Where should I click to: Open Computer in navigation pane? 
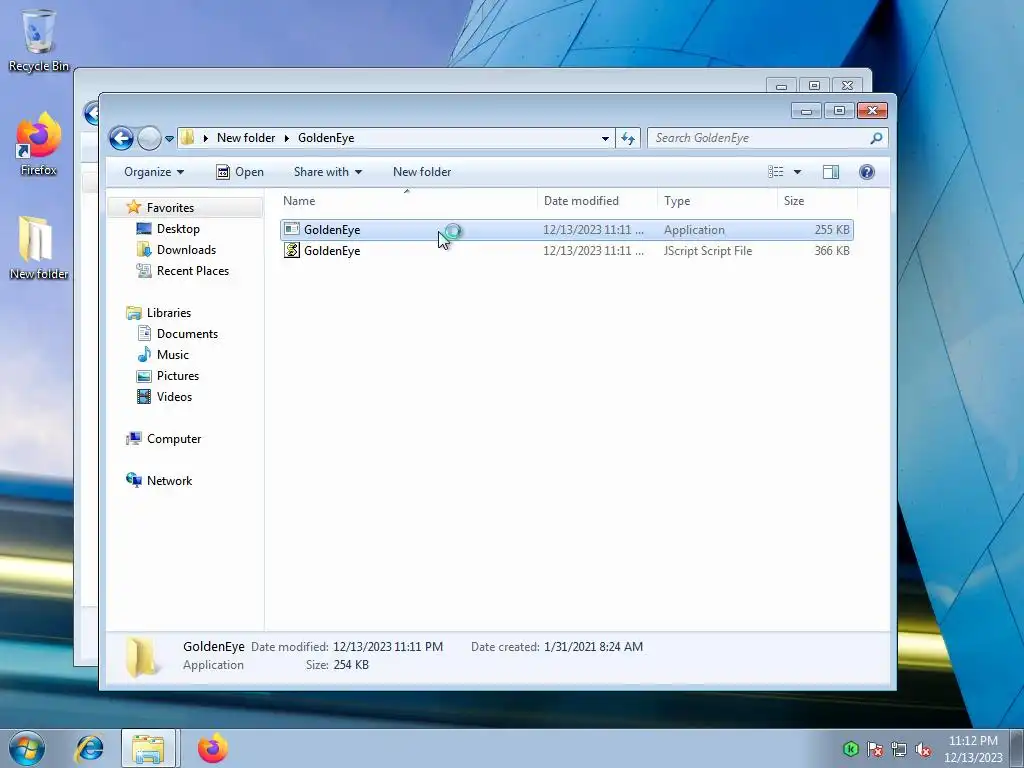(x=174, y=439)
